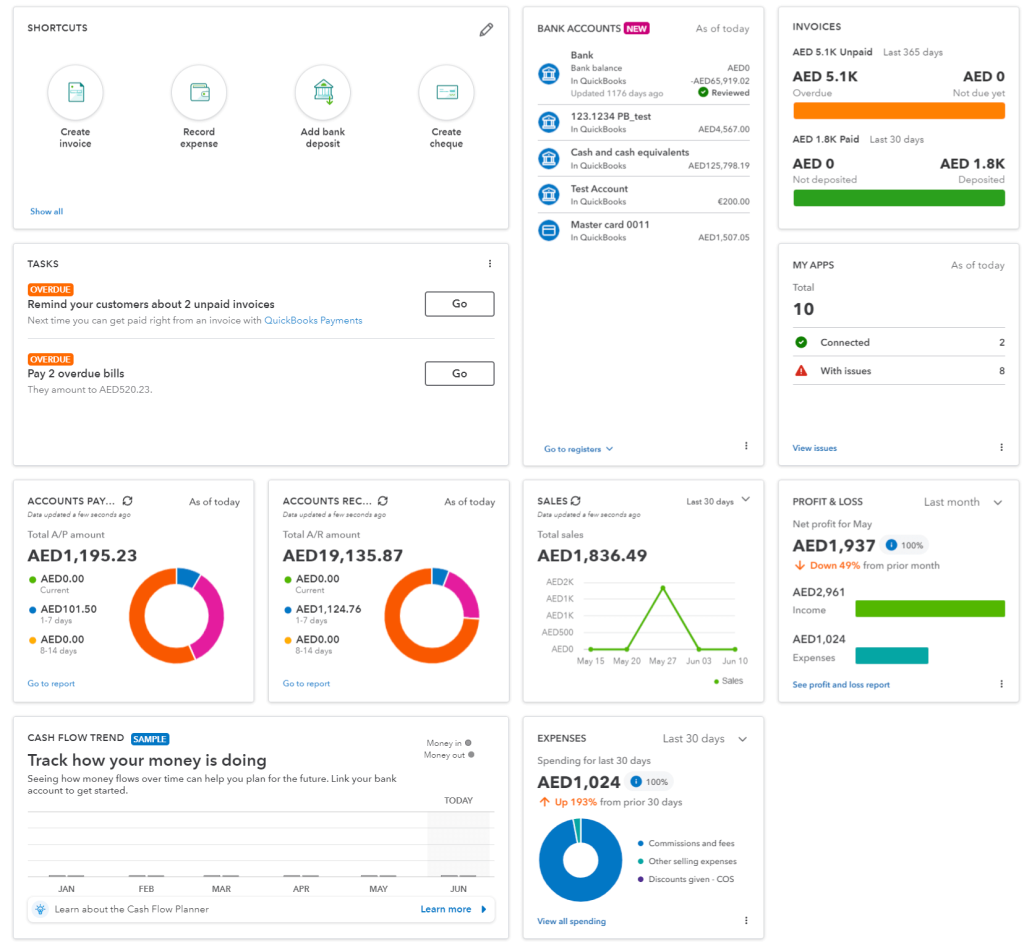
Task: Click the orange Overdue invoices bar
Action: pos(898,111)
